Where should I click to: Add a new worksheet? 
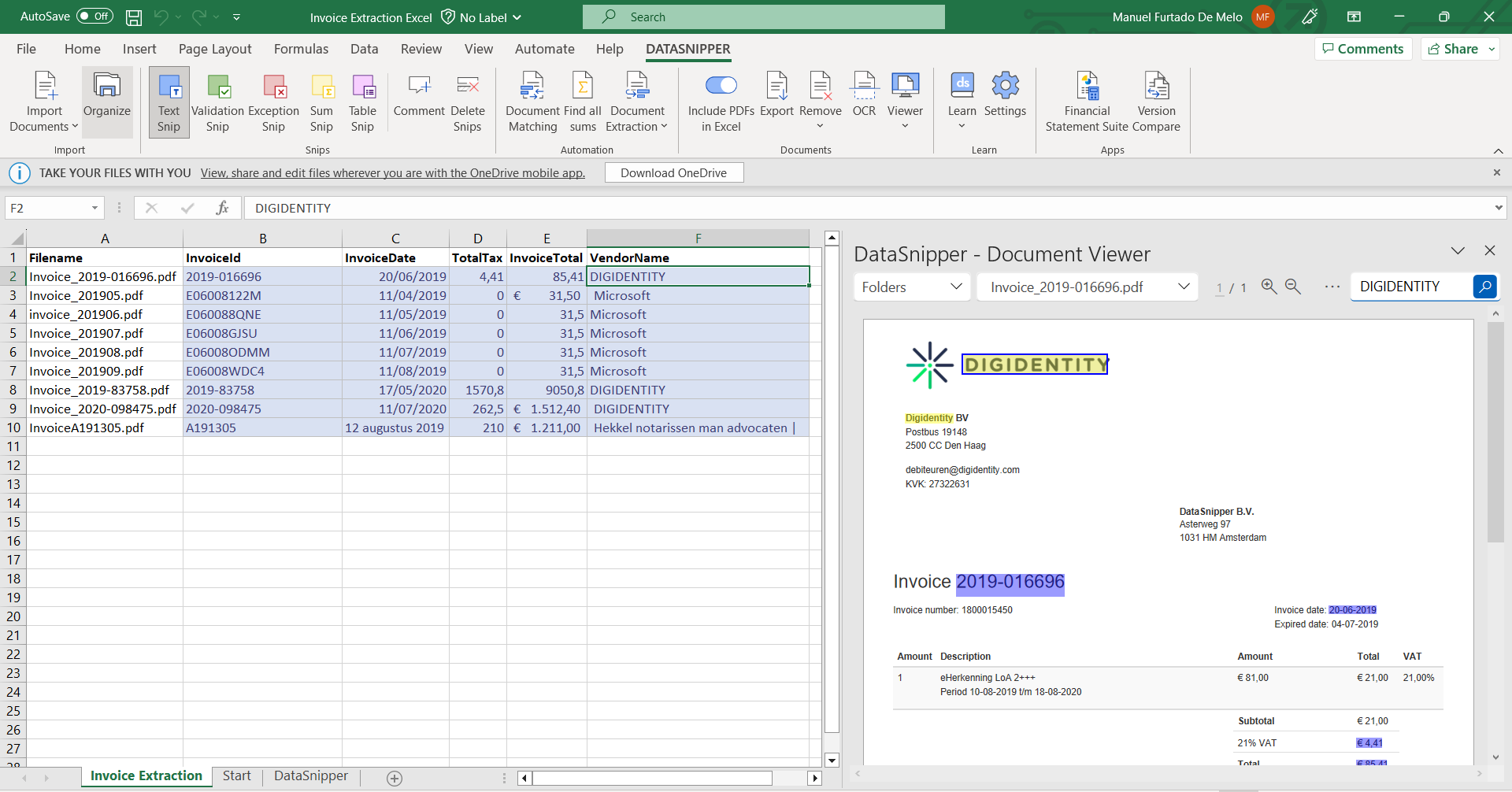[x=395, y=778]
